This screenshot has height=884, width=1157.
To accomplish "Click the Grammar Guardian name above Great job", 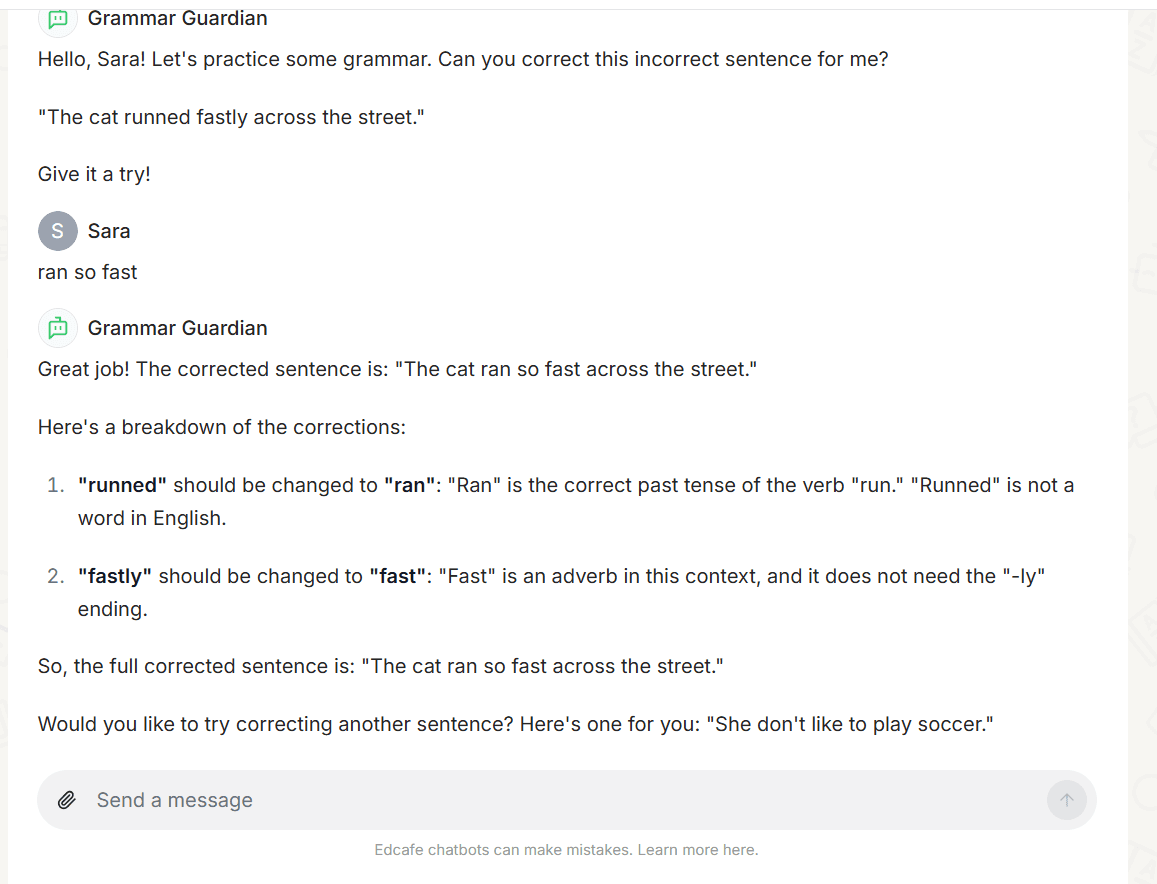I will pos(177,328).
